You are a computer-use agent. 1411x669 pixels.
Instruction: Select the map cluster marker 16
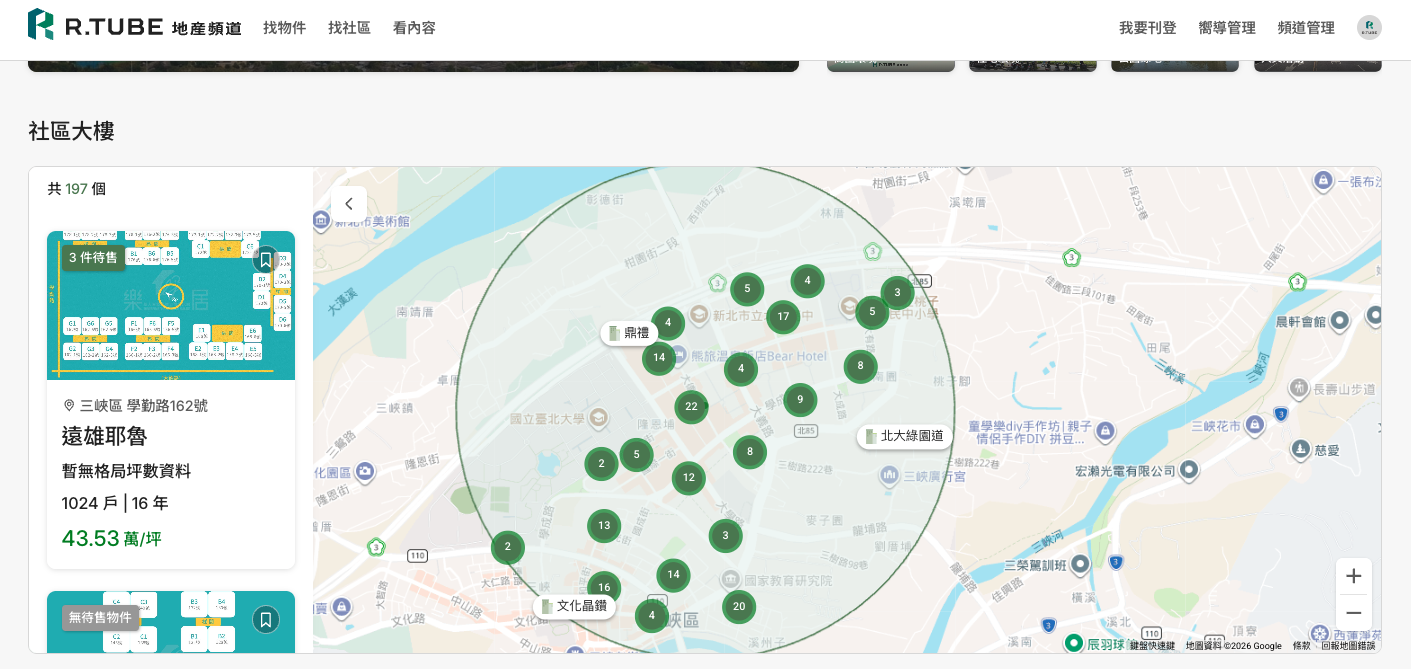pos(604,588)
